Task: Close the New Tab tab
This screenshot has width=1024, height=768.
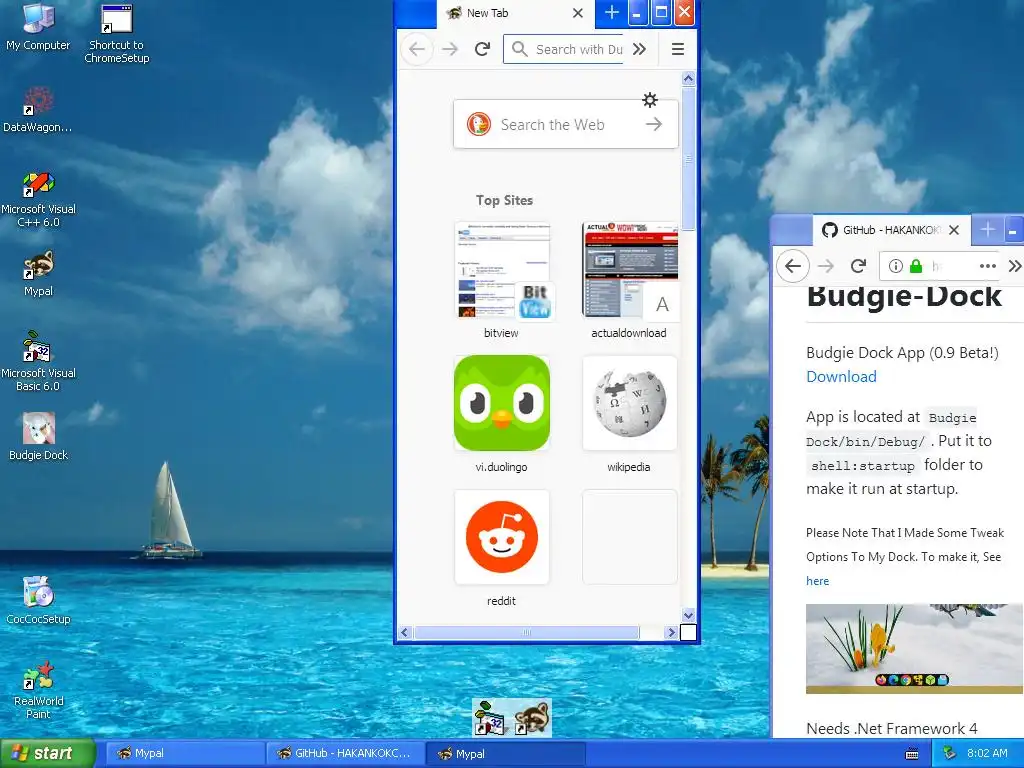Action: (x=577, y=13)
